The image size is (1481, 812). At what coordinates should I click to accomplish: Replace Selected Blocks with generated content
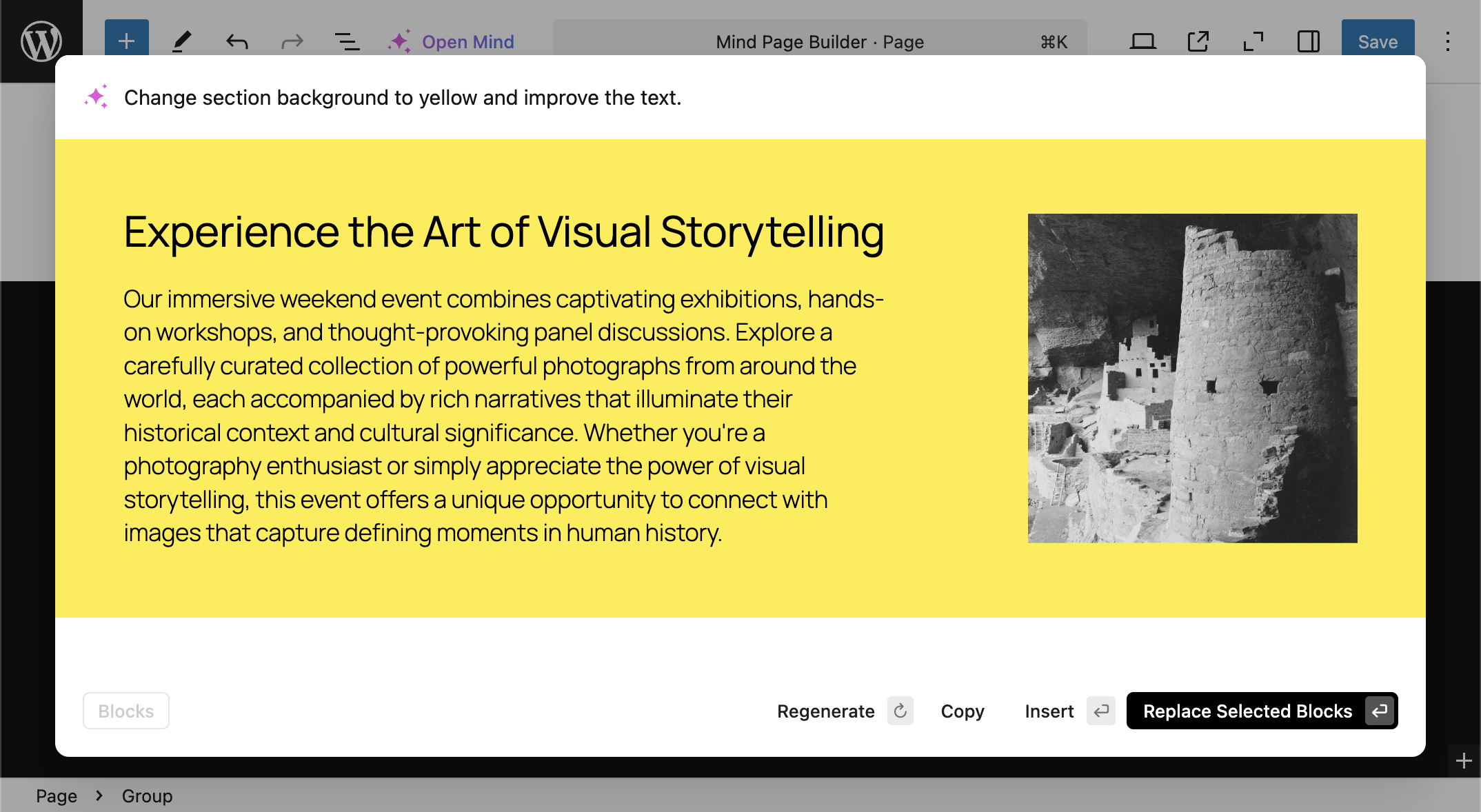pyautogui.click(x=1262, y=711)
